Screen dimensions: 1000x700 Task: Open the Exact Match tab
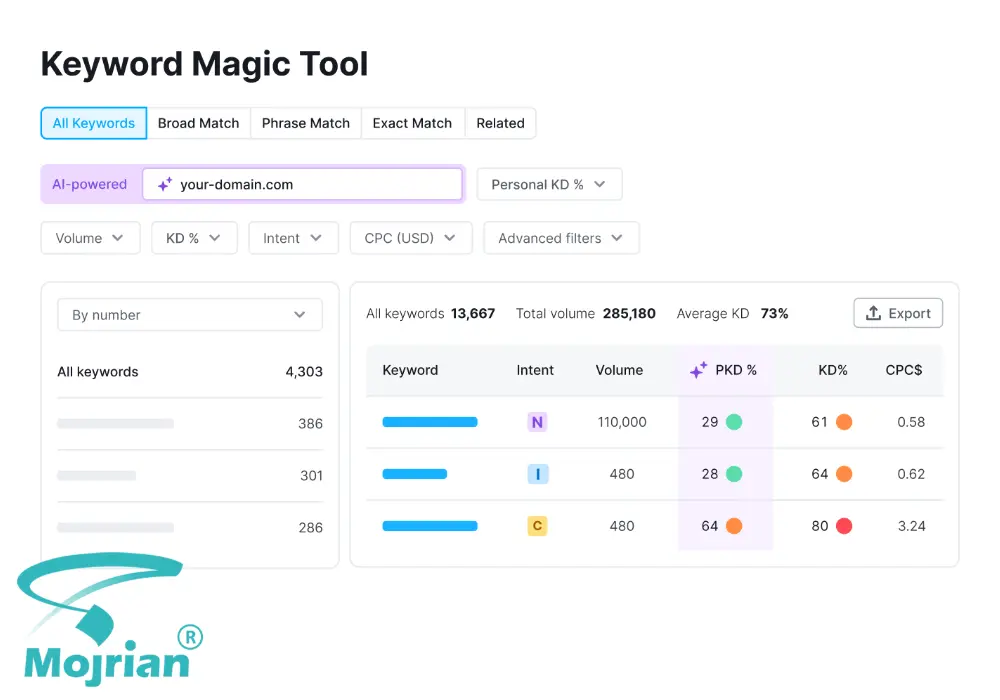pyautogui.click(x=412, y=123)
